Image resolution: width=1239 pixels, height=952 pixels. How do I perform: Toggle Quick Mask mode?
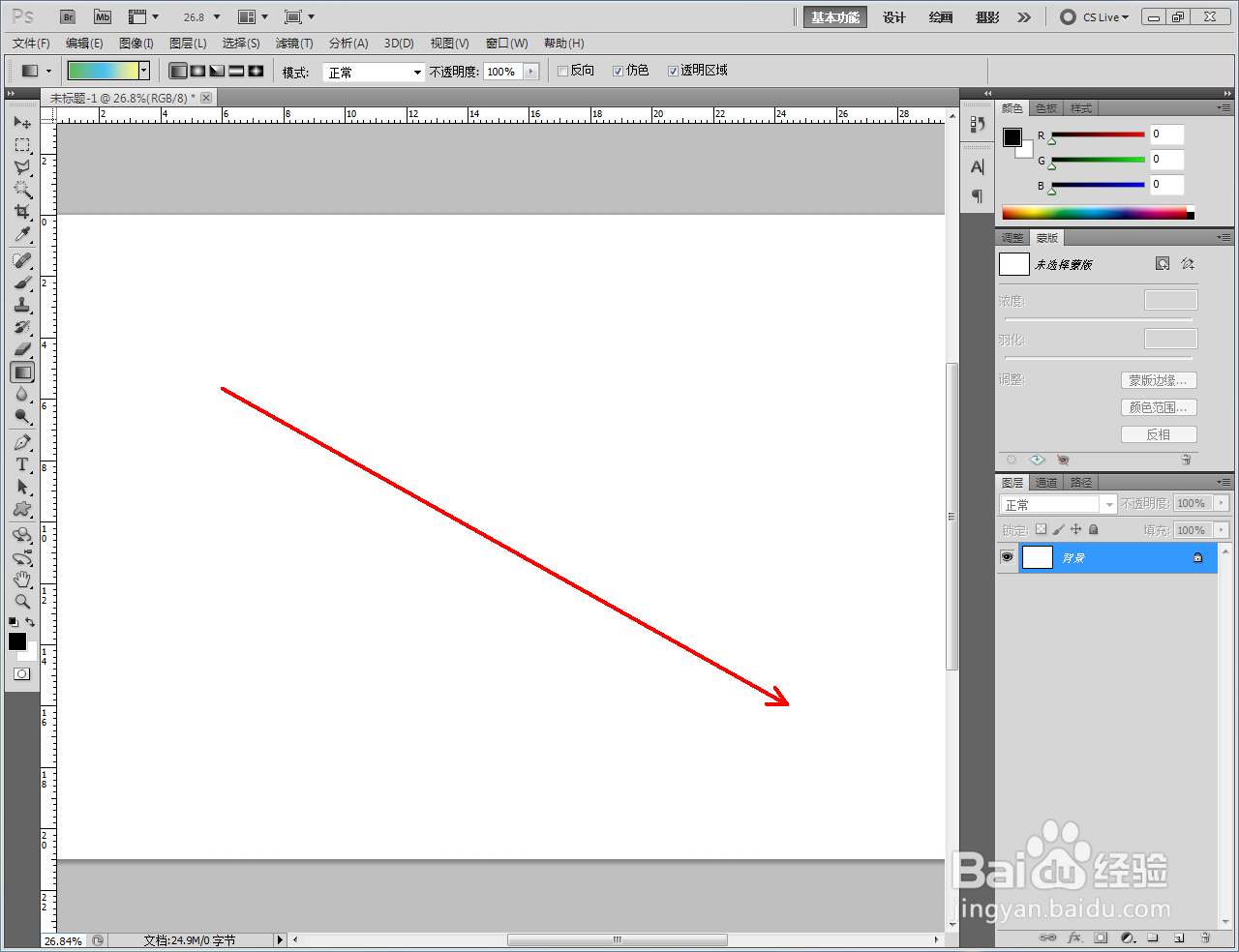(22, 673)
